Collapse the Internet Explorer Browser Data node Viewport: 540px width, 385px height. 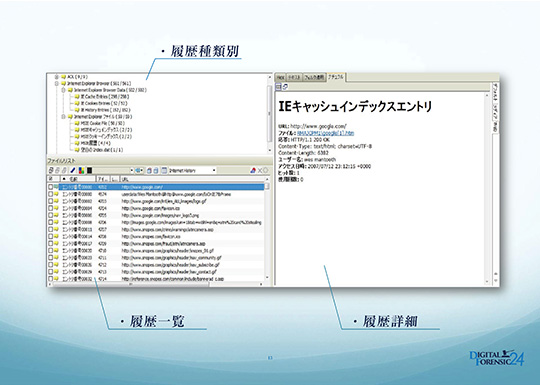click(x=63, y=90)
